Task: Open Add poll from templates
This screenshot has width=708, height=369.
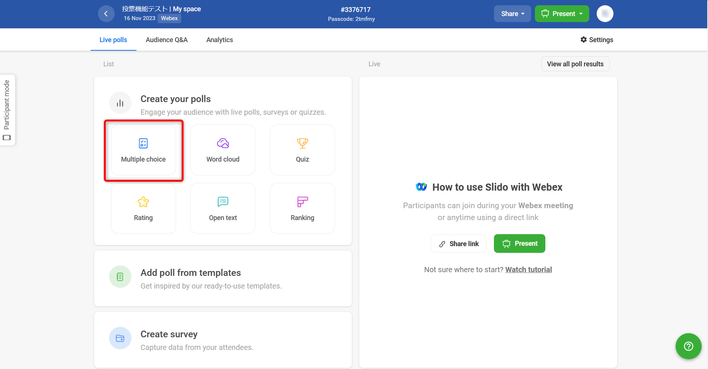Action: pyautogui.click(x=223, y=279)
